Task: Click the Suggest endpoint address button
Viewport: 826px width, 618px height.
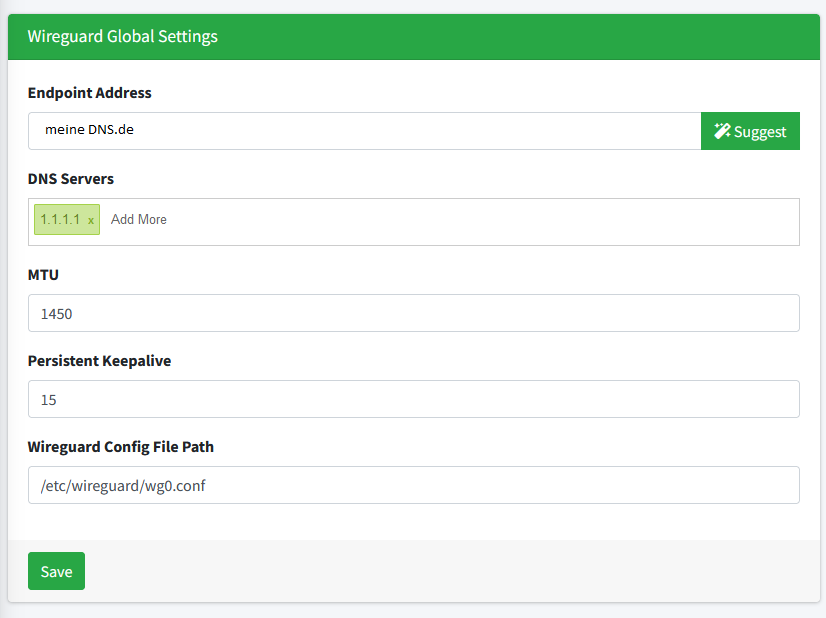Action: (750, 131)
